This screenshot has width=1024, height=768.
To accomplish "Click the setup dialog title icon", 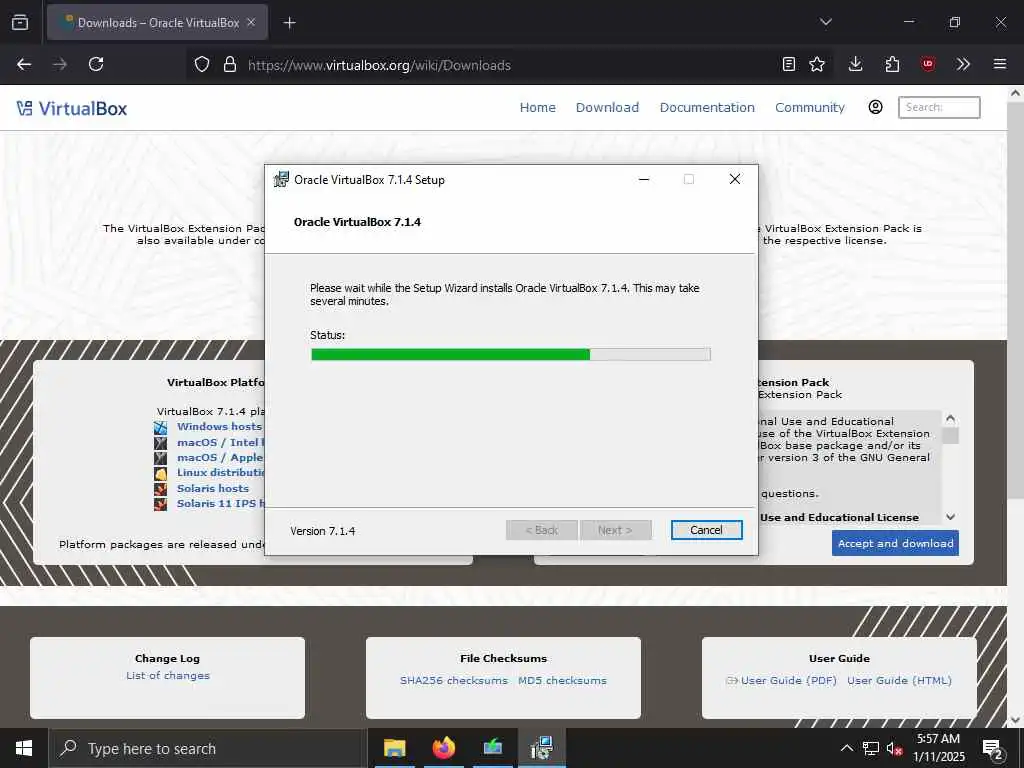I will [281, 179].
